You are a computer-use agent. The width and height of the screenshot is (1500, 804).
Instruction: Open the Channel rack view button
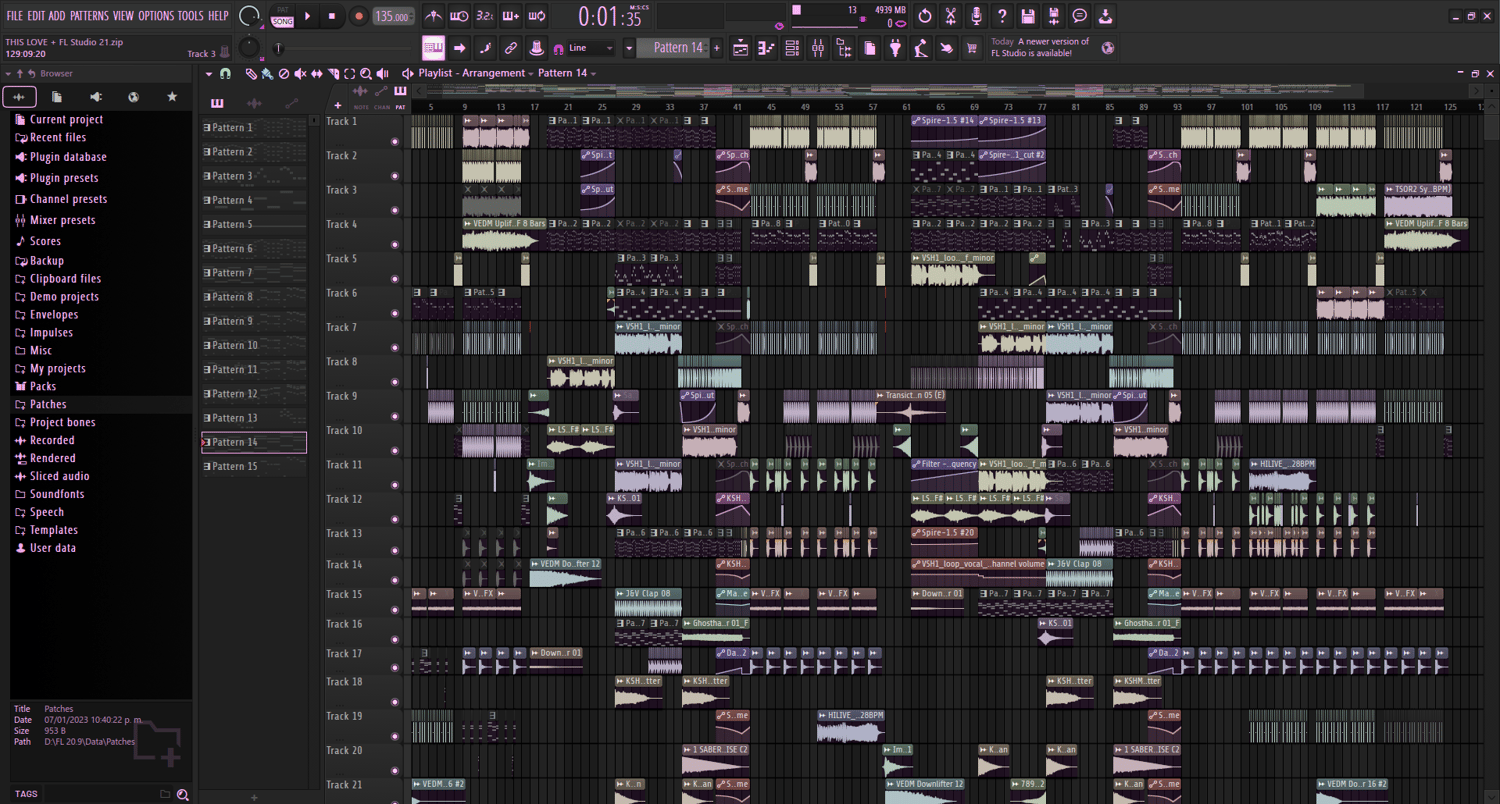[792, 48]
